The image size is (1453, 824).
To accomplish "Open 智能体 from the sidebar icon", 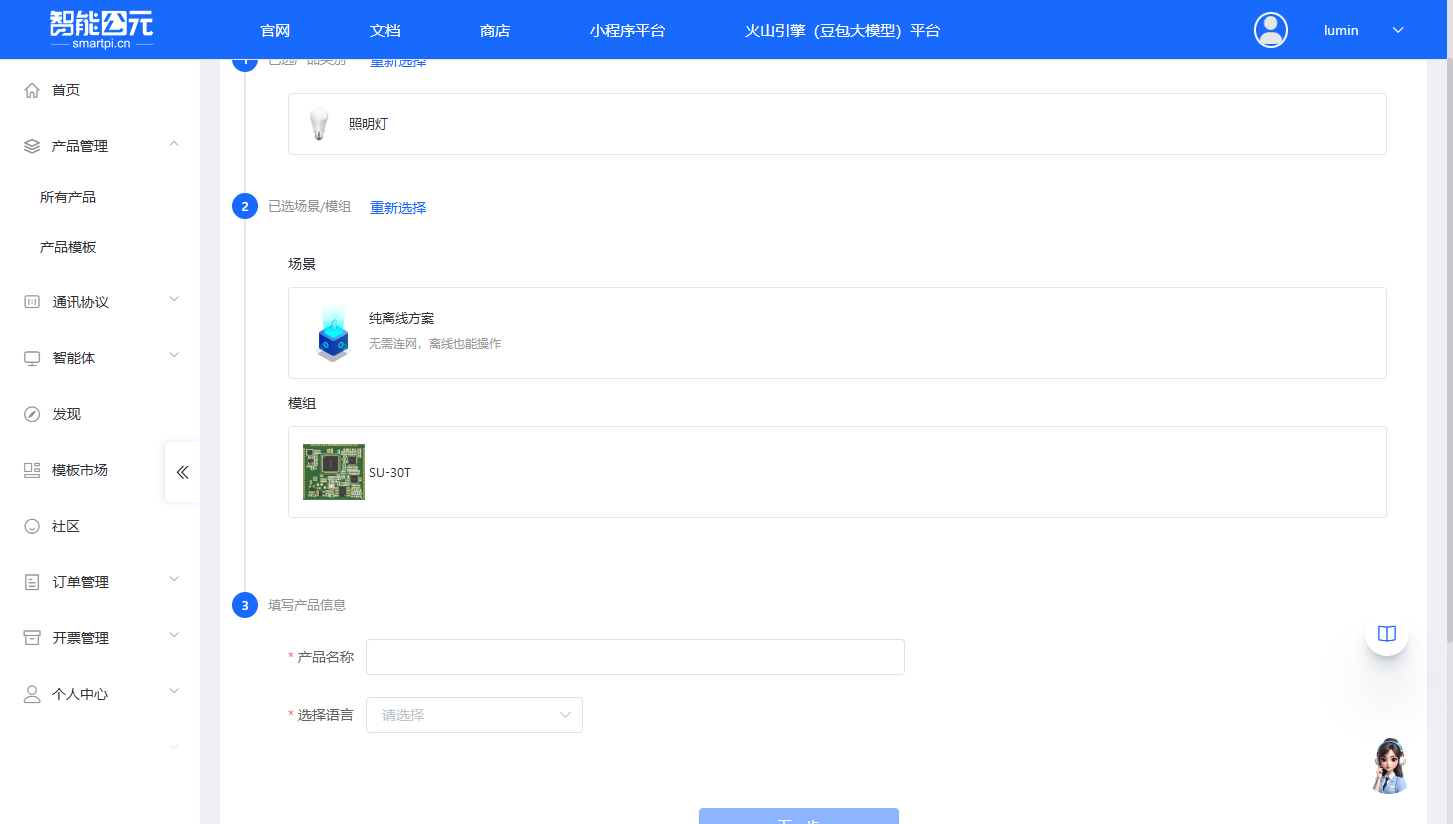I will coord(31,357).
